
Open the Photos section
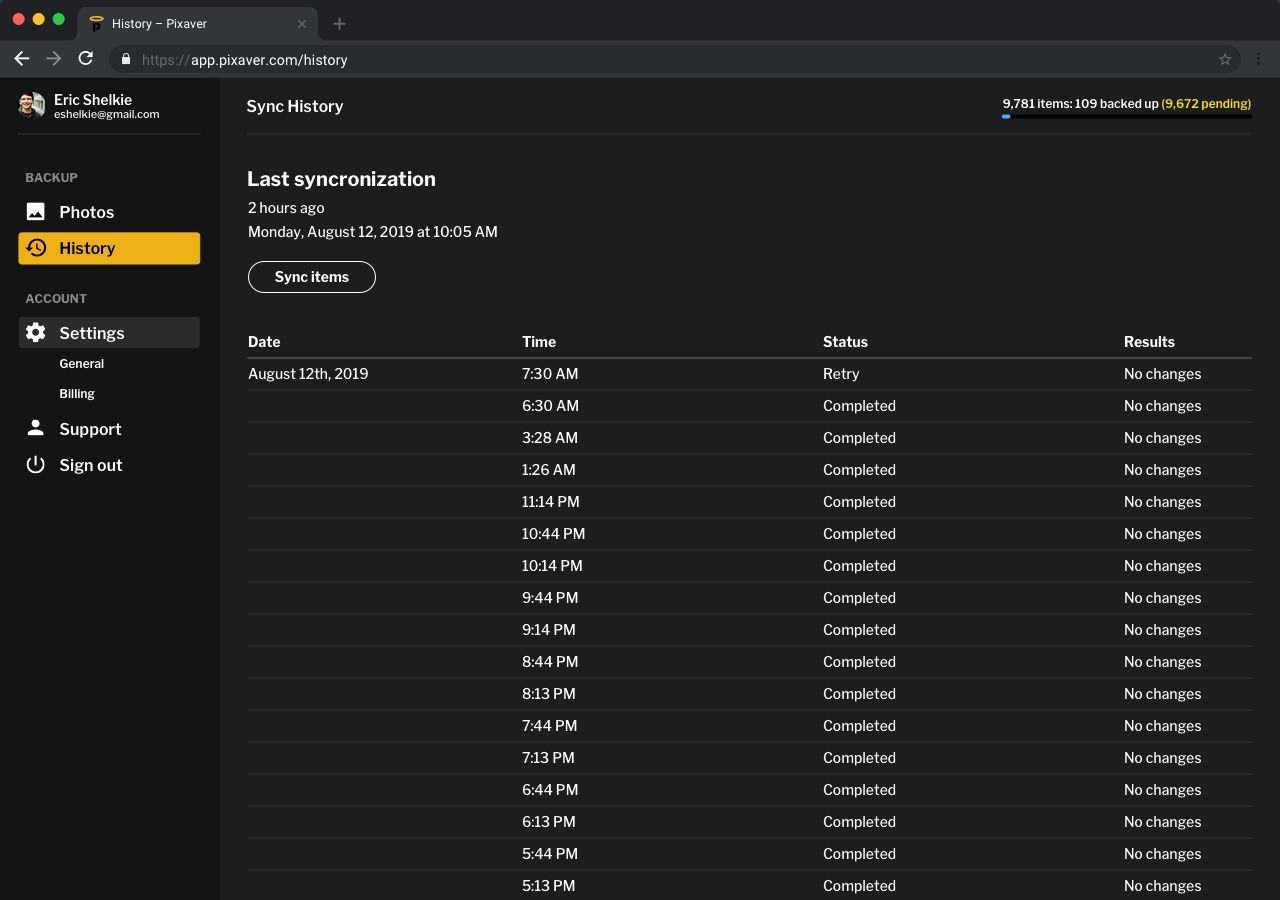tap(109, 212)
